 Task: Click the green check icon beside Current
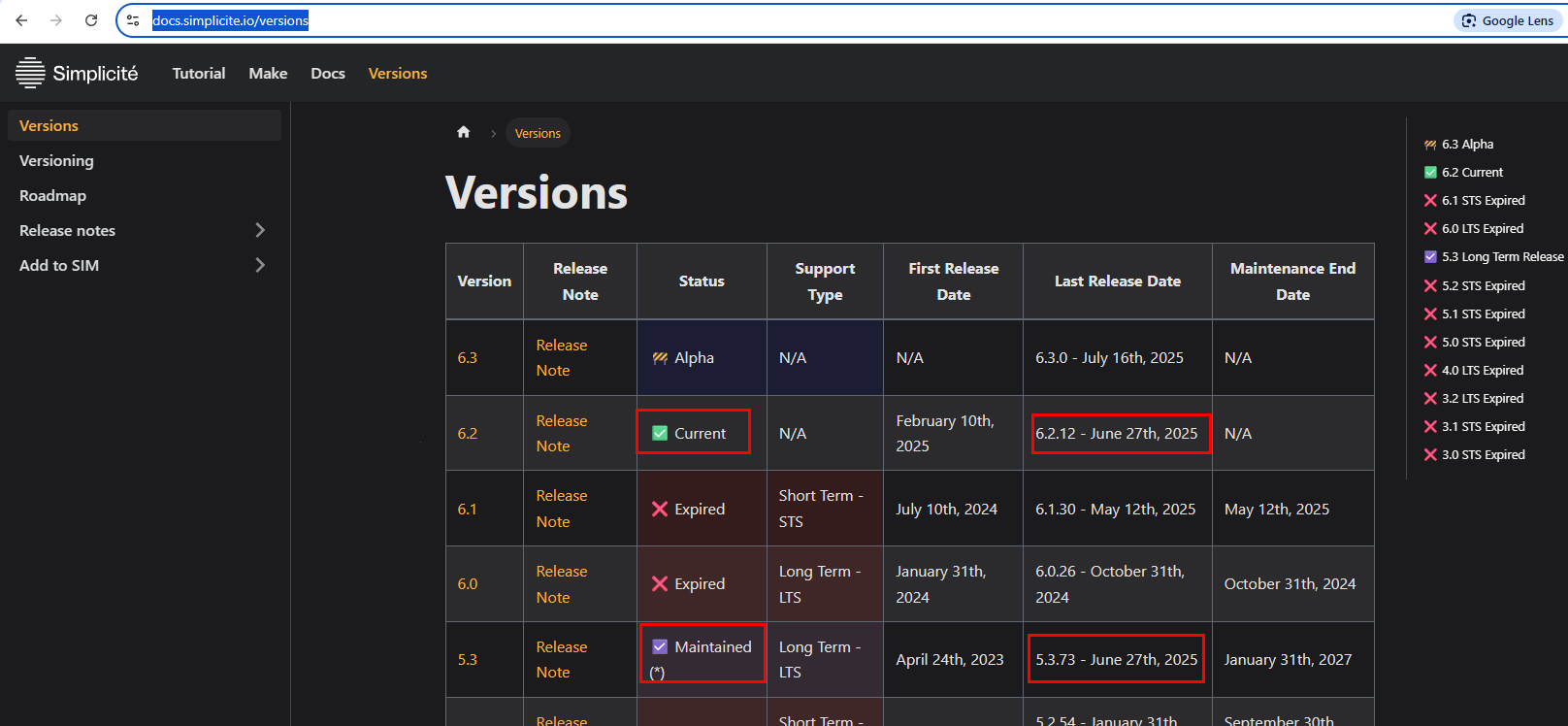pos(660,433)
